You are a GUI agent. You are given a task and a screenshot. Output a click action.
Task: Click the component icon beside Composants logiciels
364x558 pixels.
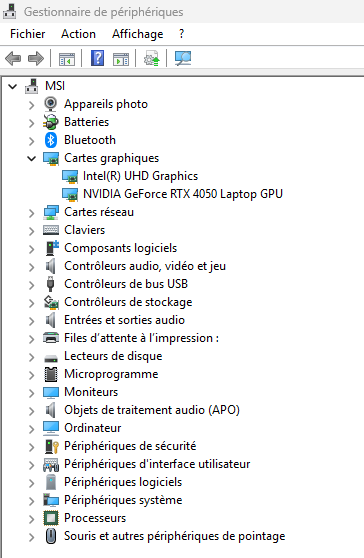52,248
